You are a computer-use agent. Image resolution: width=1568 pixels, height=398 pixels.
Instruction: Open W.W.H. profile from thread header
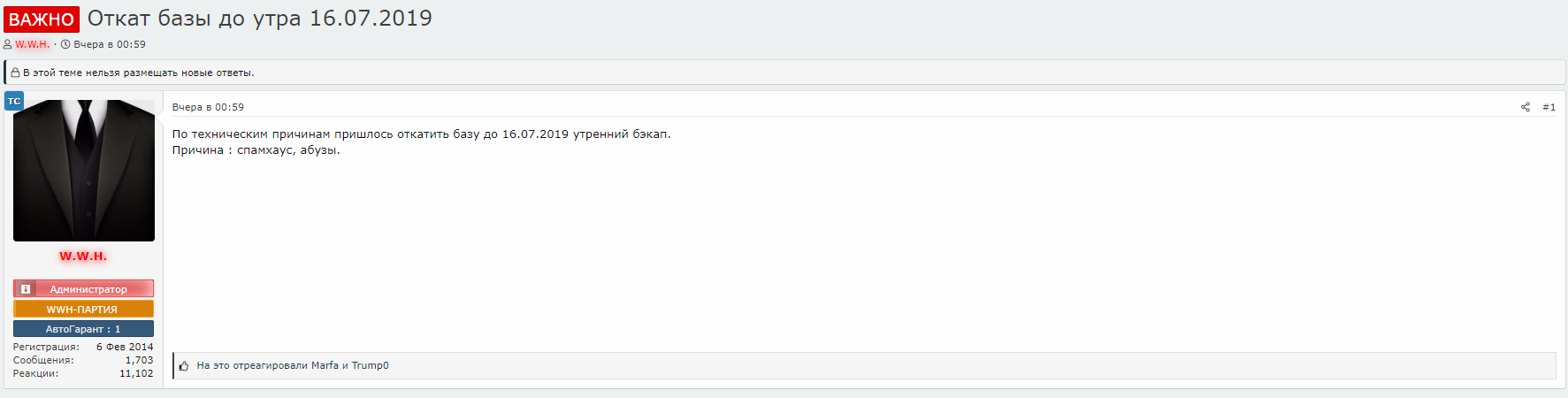pos(32,44)
